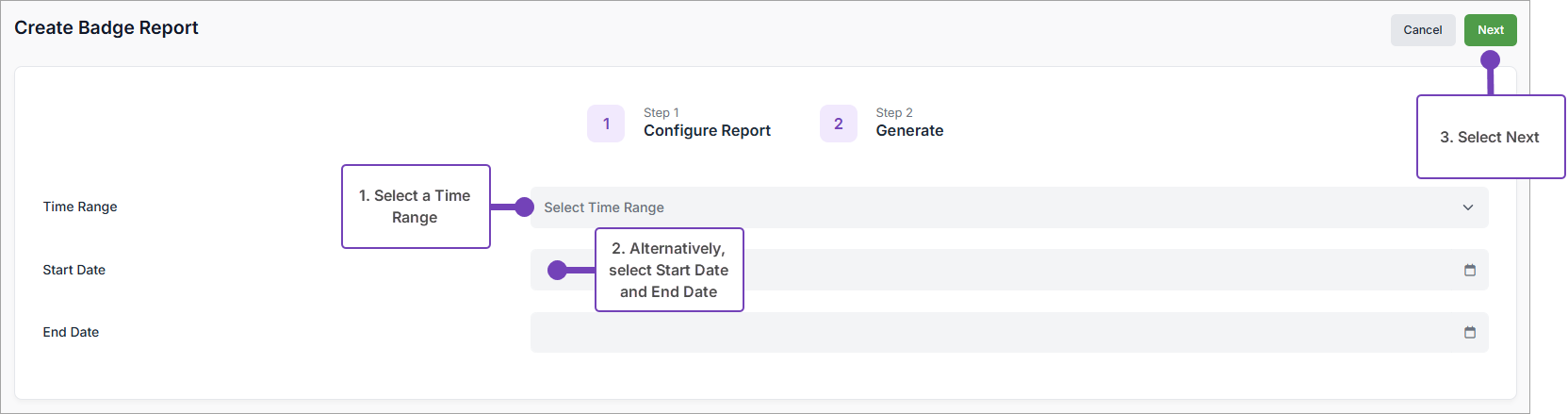Click the '1. Select a Time Range' callout
The image size is (1568, 414).
(x=416, y=207)
